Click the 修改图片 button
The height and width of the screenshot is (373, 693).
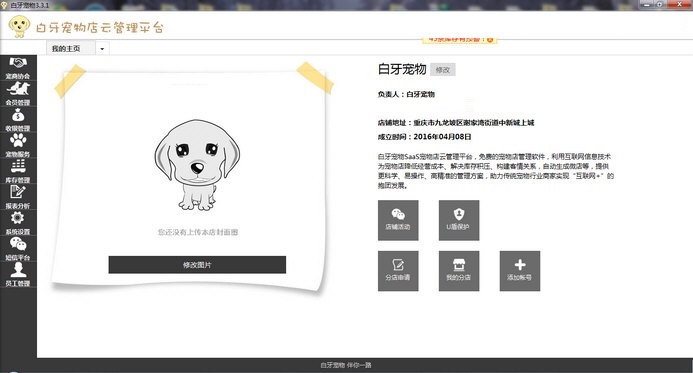(197, 265)
